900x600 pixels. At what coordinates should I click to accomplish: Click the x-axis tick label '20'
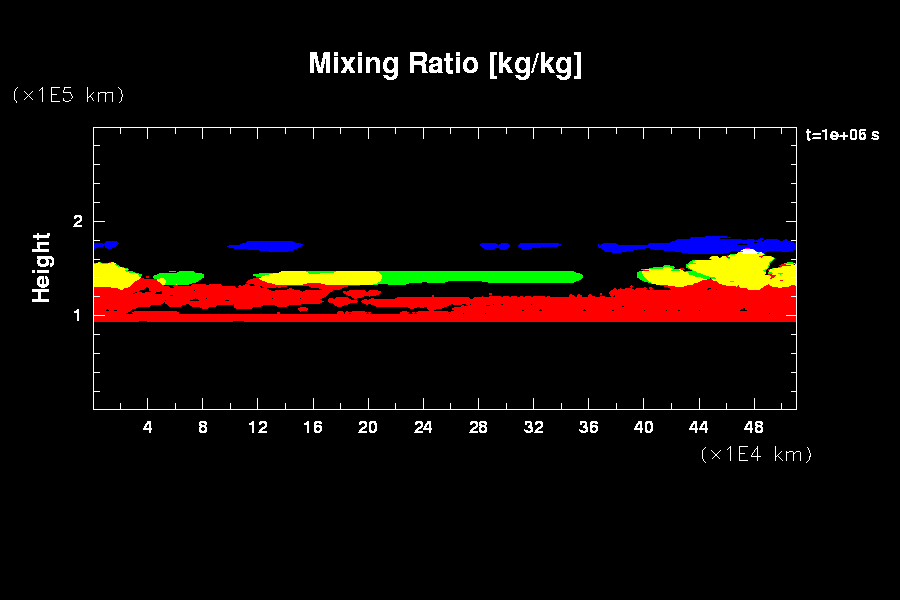368,427
